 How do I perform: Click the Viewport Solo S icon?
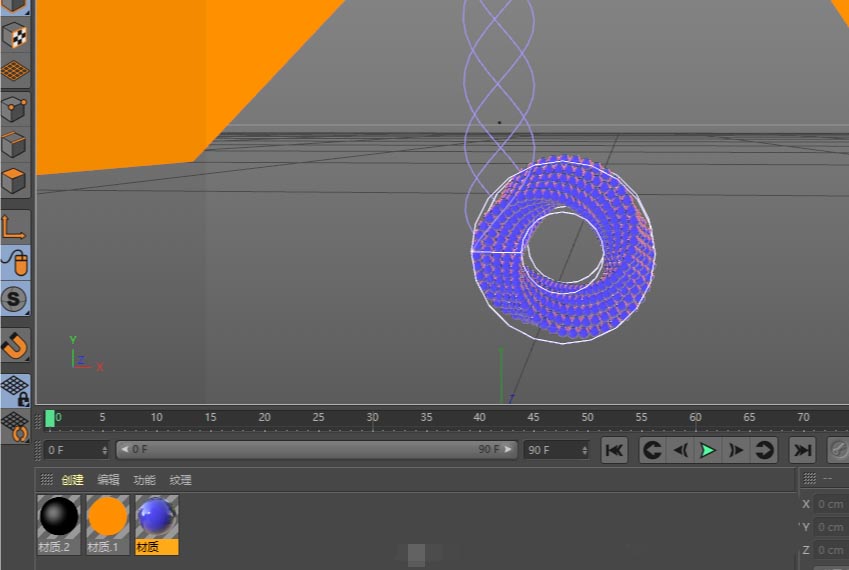tap(15, 298)
